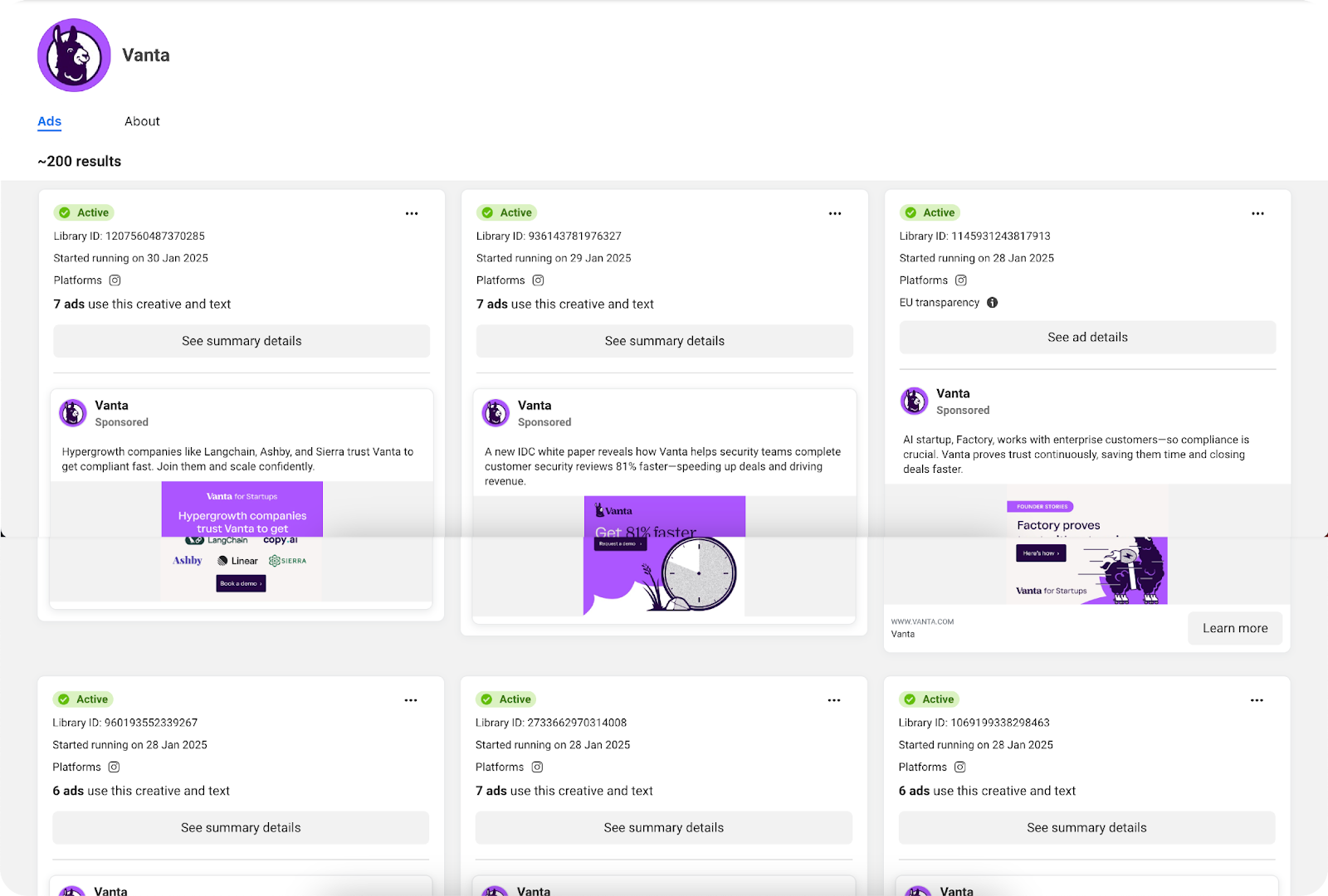Image resolution: width=1328 pixels, height=896 pixels.
Task: Click Instagram platform icon on ad 936143781976327
Action: coord(538,280)
